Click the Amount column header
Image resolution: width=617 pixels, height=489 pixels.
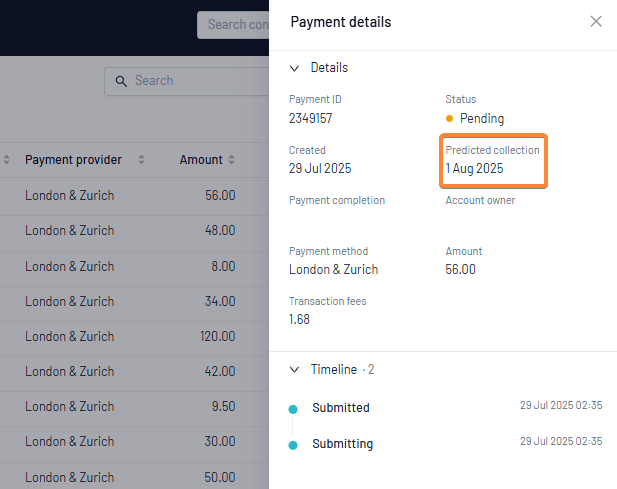tap(201, 160)
